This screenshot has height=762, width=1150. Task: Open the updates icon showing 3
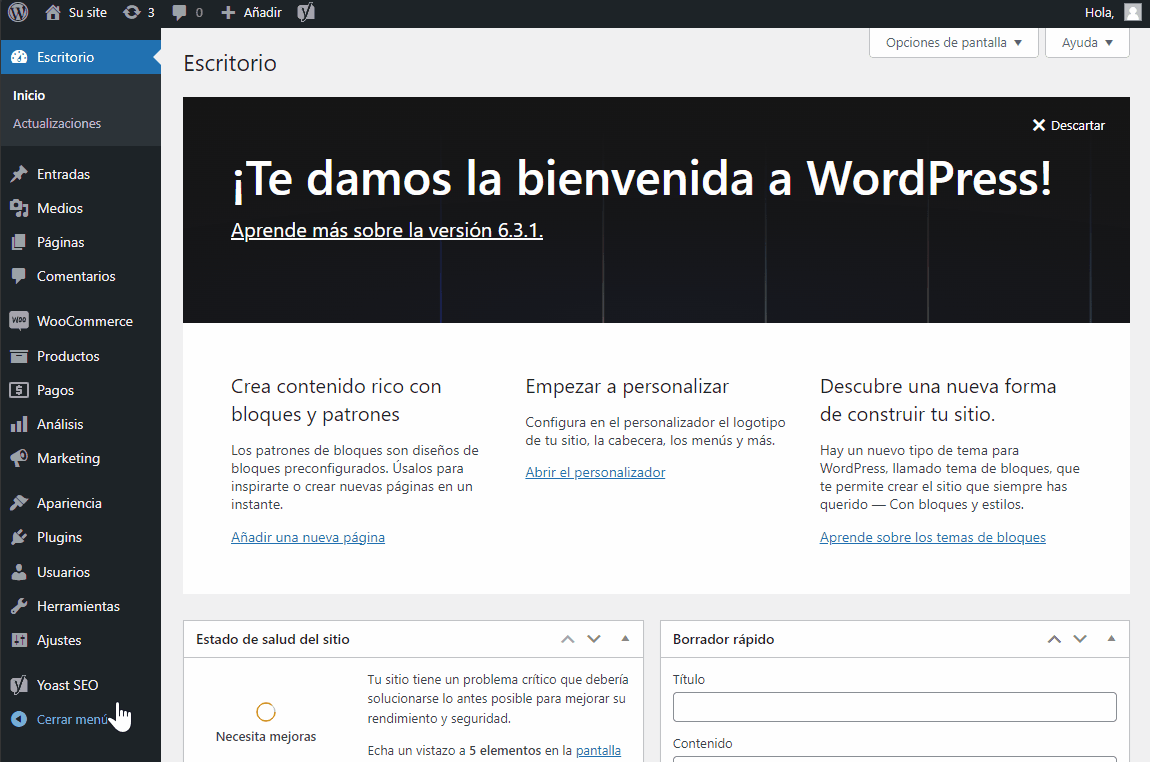131,12
